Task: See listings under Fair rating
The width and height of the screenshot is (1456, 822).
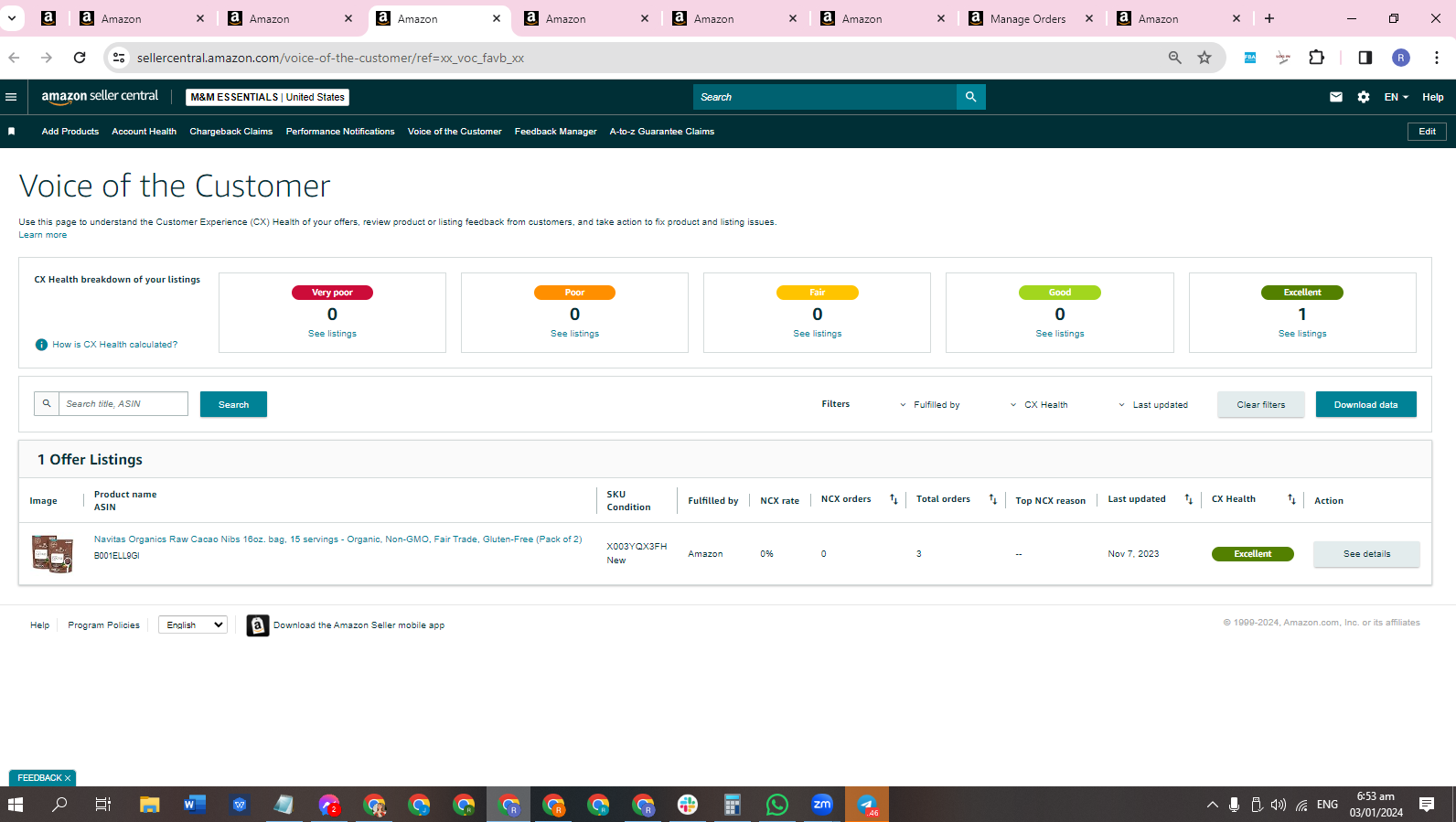Action: [x=818, y=334]
